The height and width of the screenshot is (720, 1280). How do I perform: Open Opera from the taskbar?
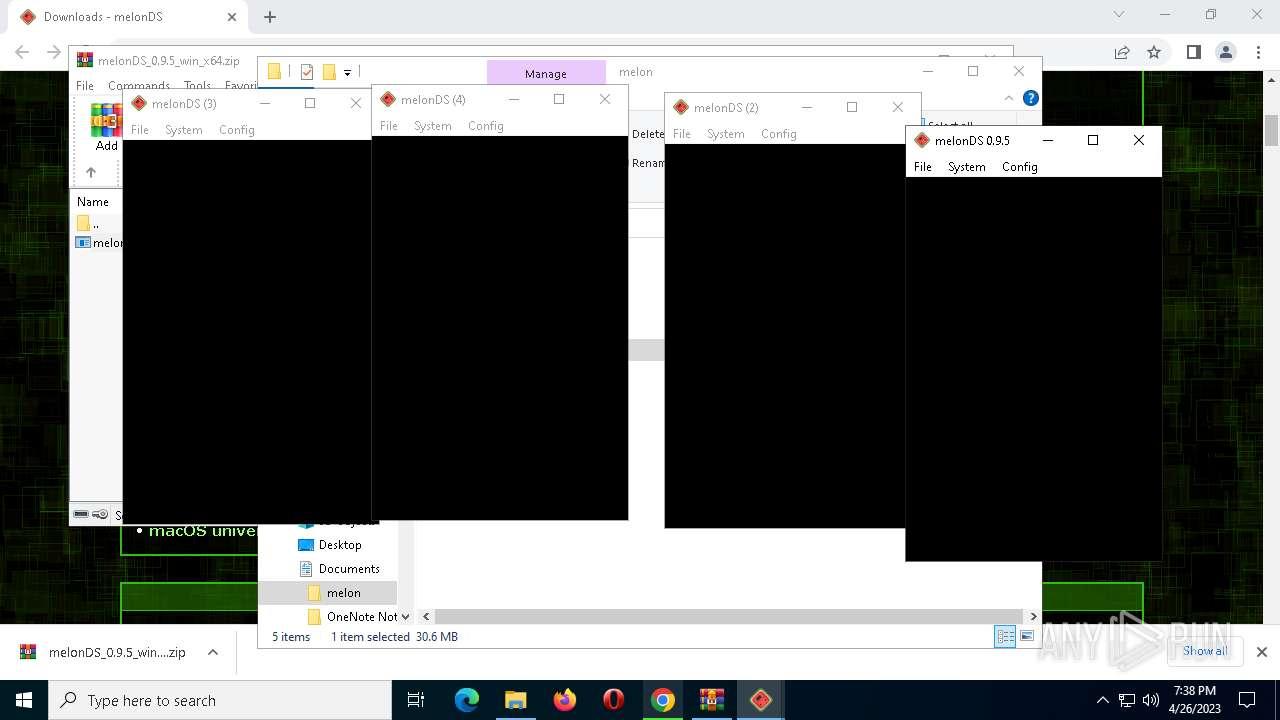(x=614, y=700)
